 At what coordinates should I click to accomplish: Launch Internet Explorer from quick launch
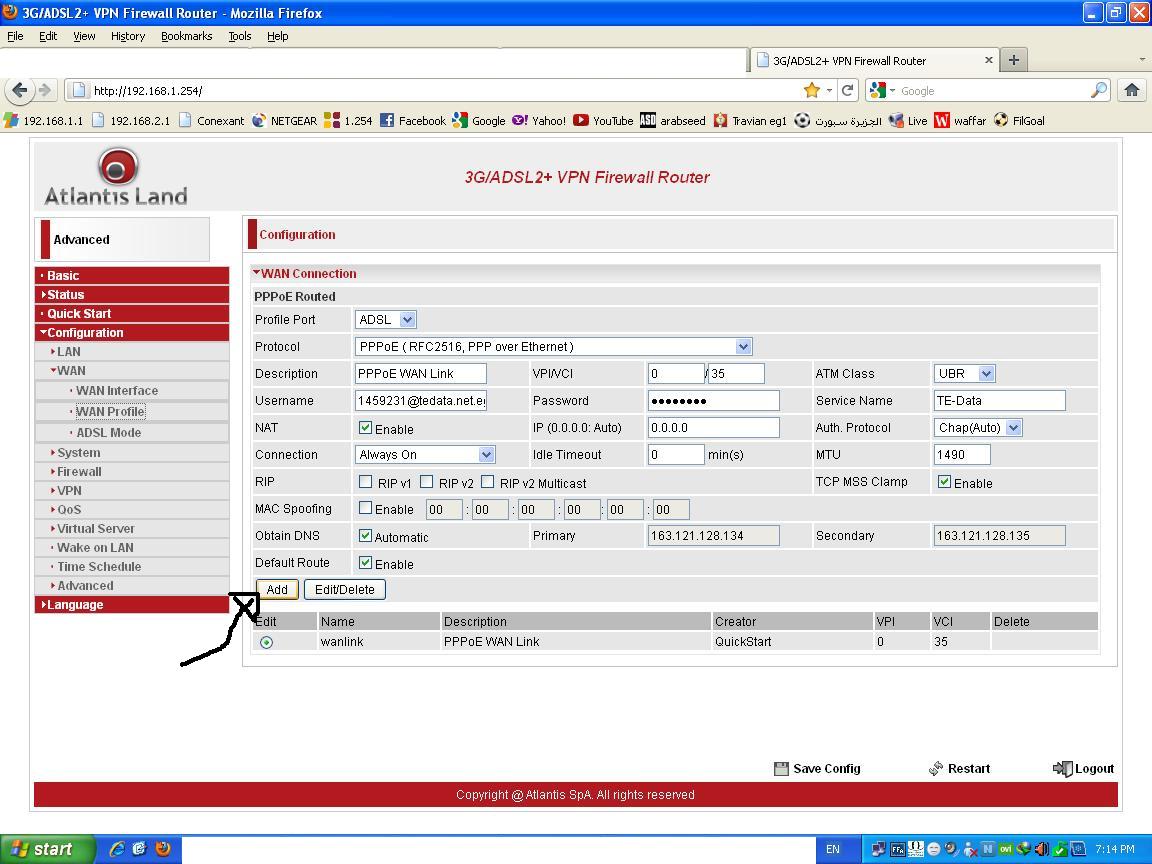pyautogui.click(x=117, y=849)
